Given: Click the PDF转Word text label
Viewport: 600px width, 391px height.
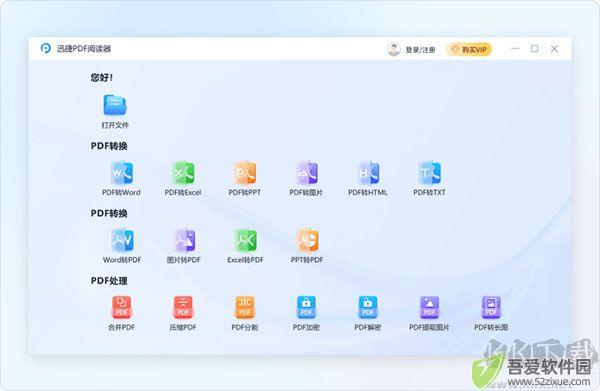Looking at the screenshot, I should pyautogui.click(x=121, y=192).
